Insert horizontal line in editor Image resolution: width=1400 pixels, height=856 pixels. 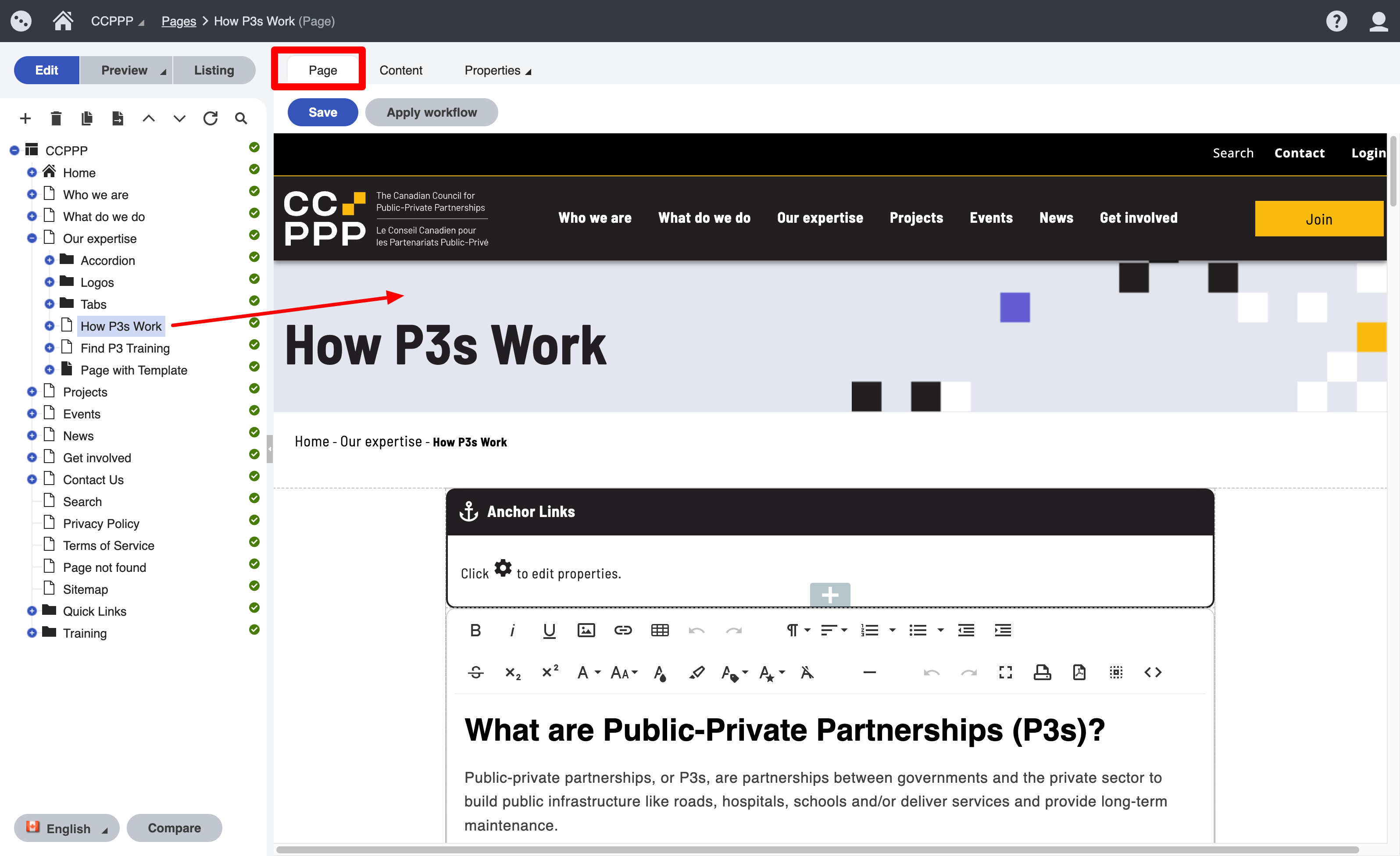point(869,673)
